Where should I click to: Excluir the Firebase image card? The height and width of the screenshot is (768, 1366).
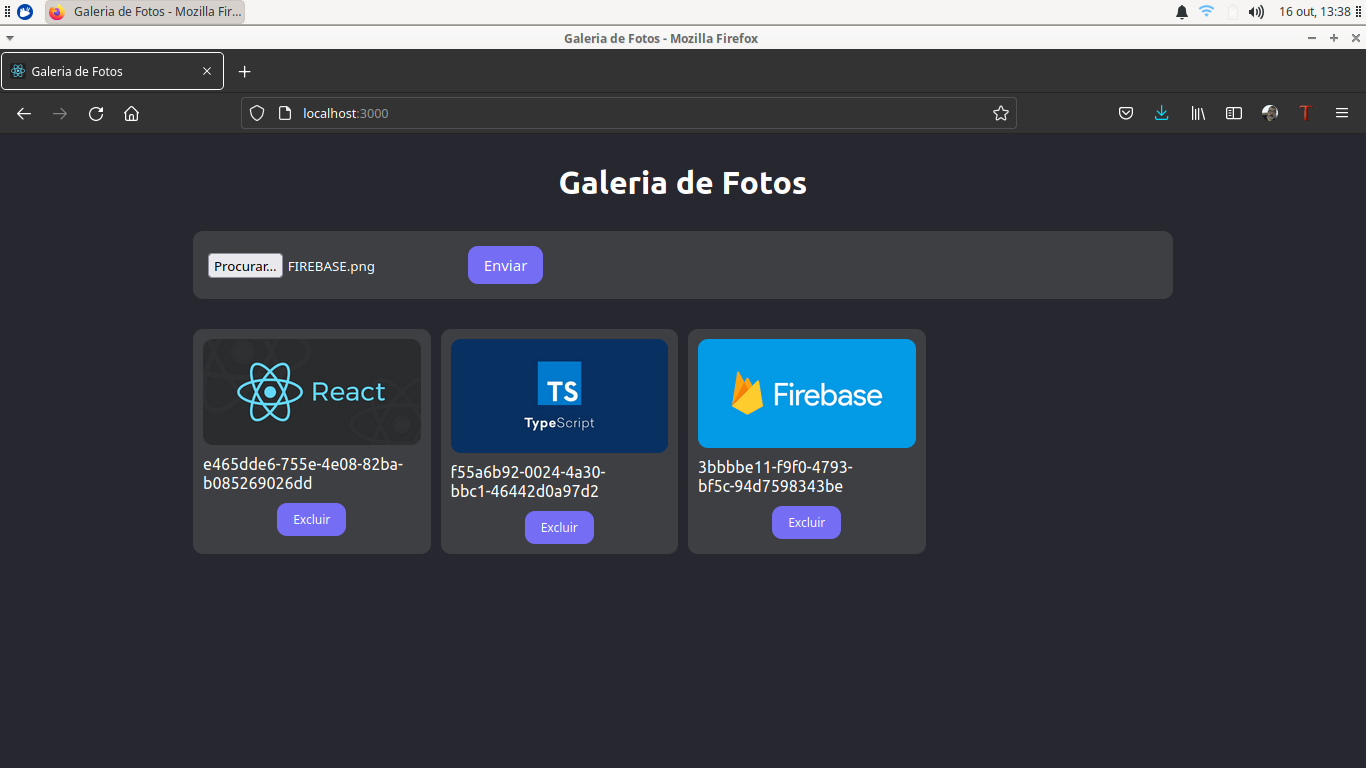click(x=806, y=522)
